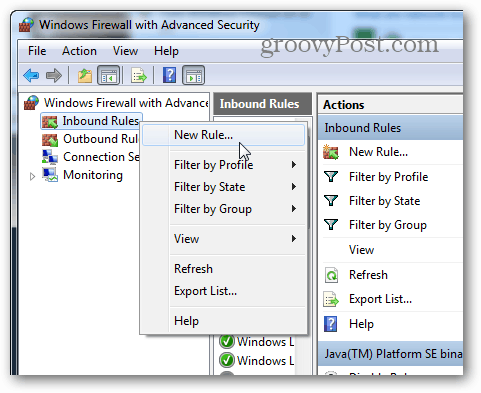Click the Back arrow toolbar icon
Image resolution: width=481 pixels, height=393 pixels.
[x=31, y=75]
